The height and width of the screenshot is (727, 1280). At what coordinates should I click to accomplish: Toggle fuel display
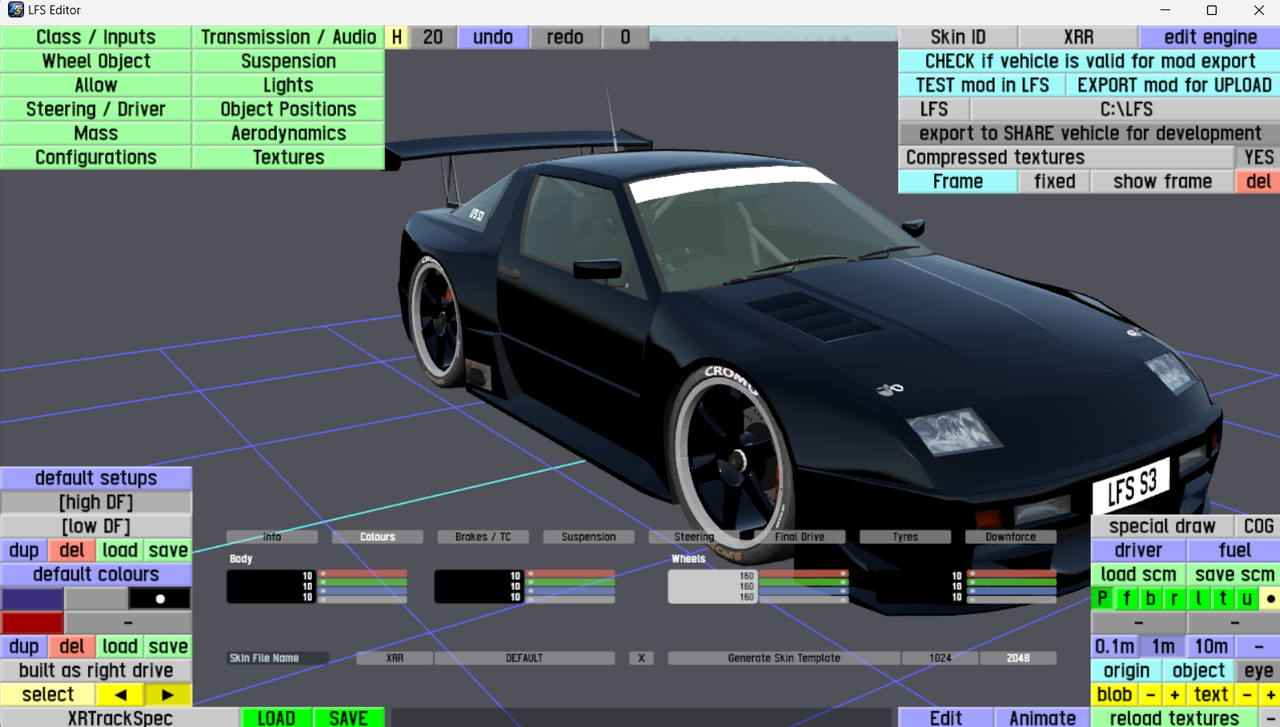[1234, 550]
